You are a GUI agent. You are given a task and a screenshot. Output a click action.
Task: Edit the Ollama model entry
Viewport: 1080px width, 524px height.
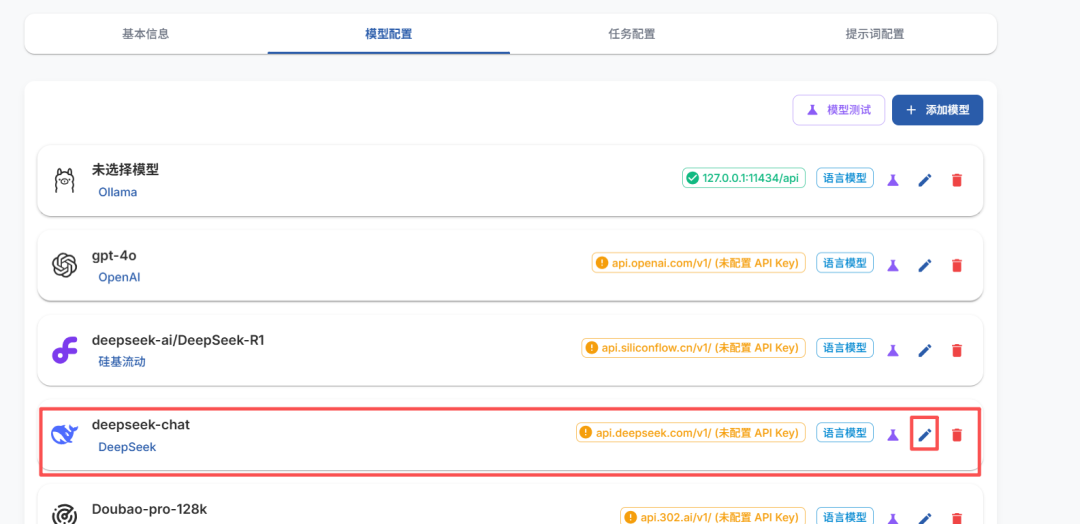click(925, 180)
